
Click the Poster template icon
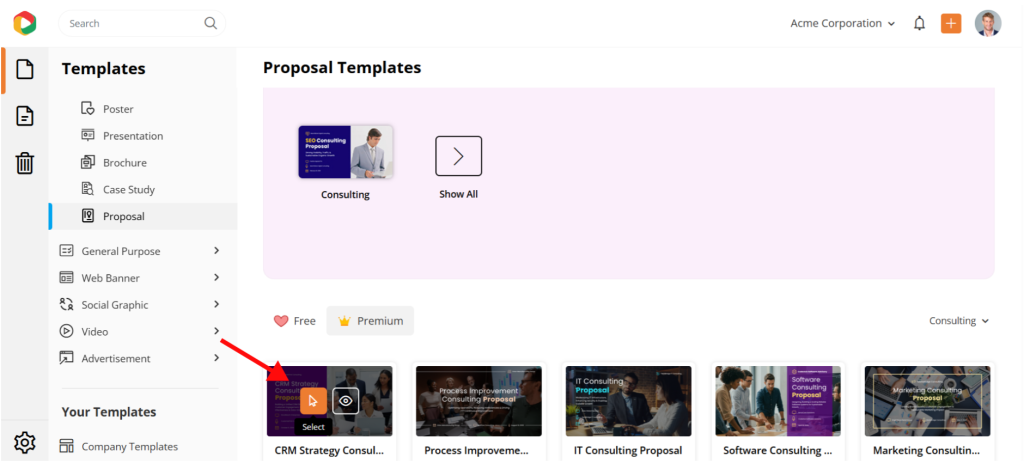click(88, 108)
